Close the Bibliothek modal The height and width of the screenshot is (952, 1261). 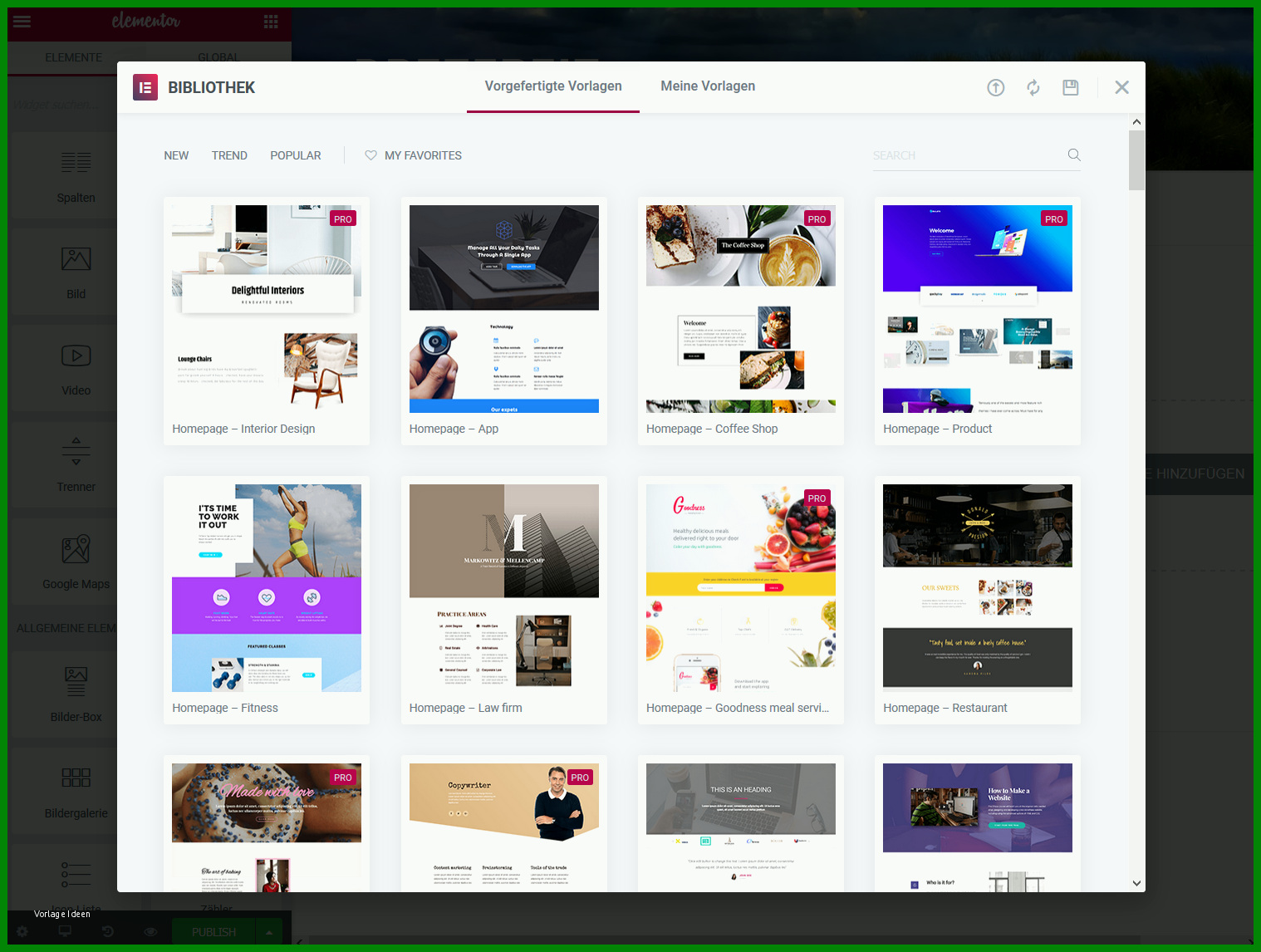1121,87
